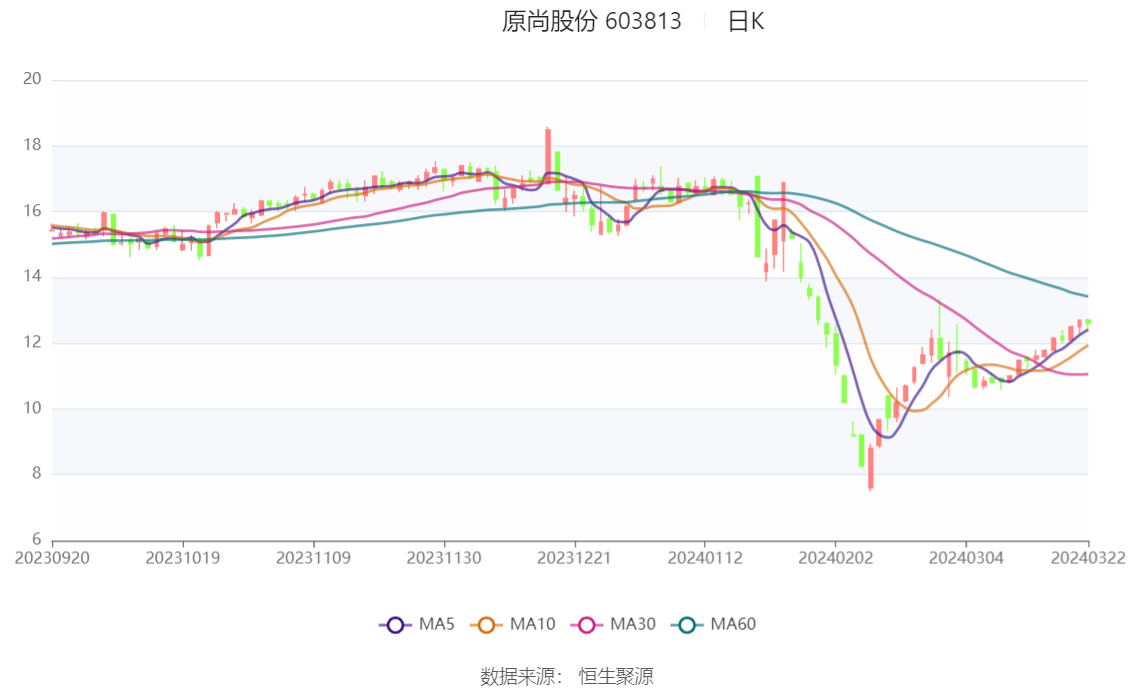Click the tallest red candlestick peaking above 18
The height and width of the screenshot is (689, 1134).
pos(548,155)
